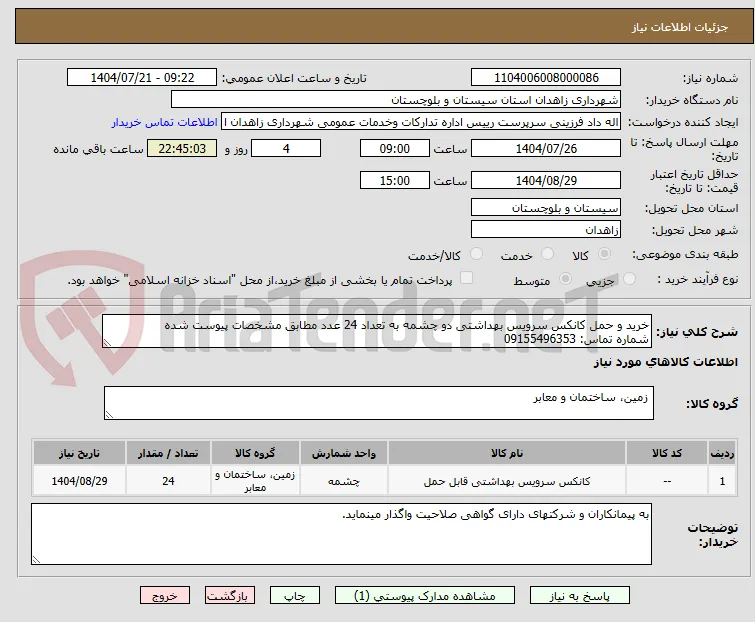Click the announcement date field 1404/07/21 - 09:22
This screenshot has width=755, height=622.
click(x=142, y=78)
